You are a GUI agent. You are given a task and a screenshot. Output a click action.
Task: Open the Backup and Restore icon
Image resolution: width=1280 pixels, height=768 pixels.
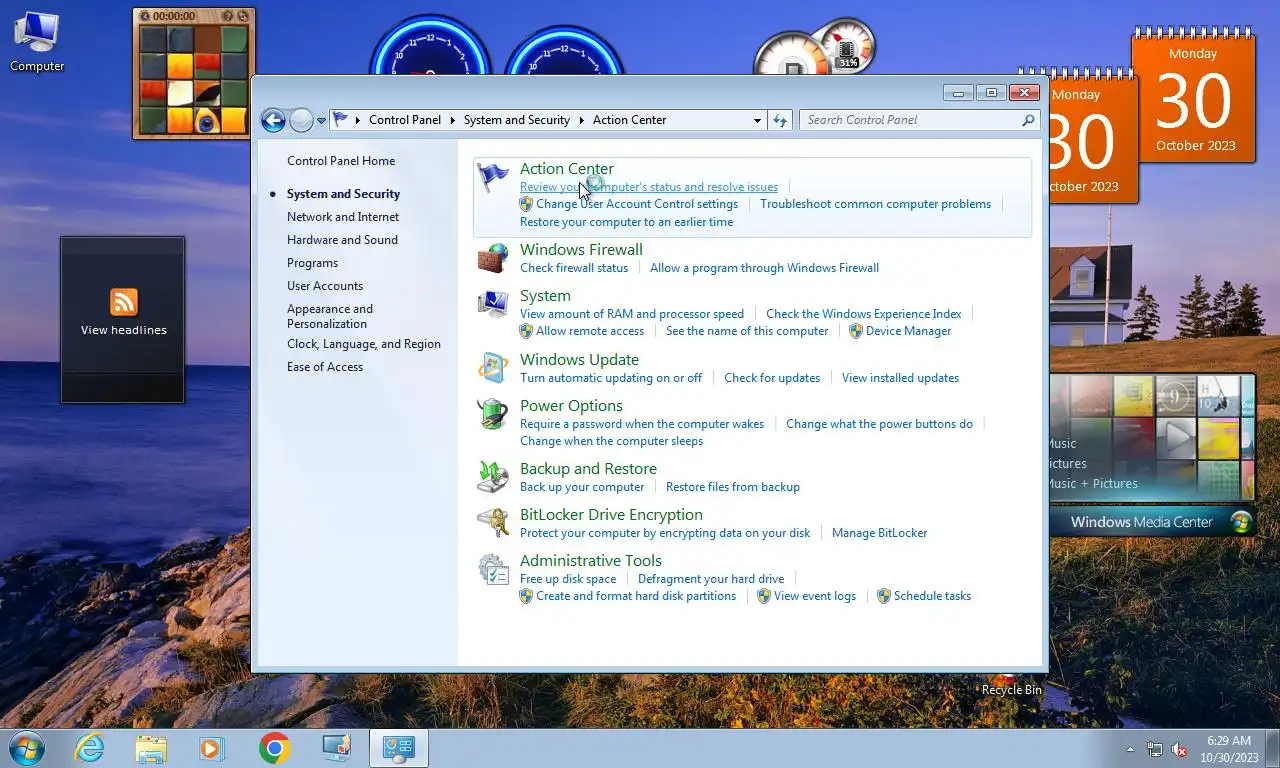pos(492,477)
